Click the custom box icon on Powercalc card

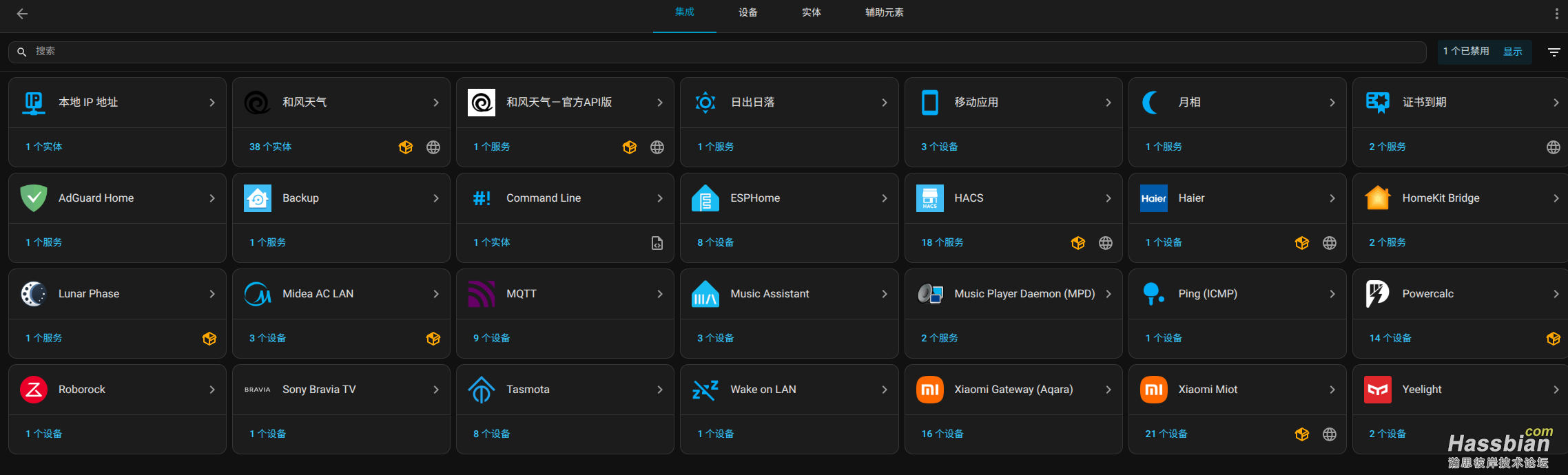pyautogui.click(x=1553, y=339)
